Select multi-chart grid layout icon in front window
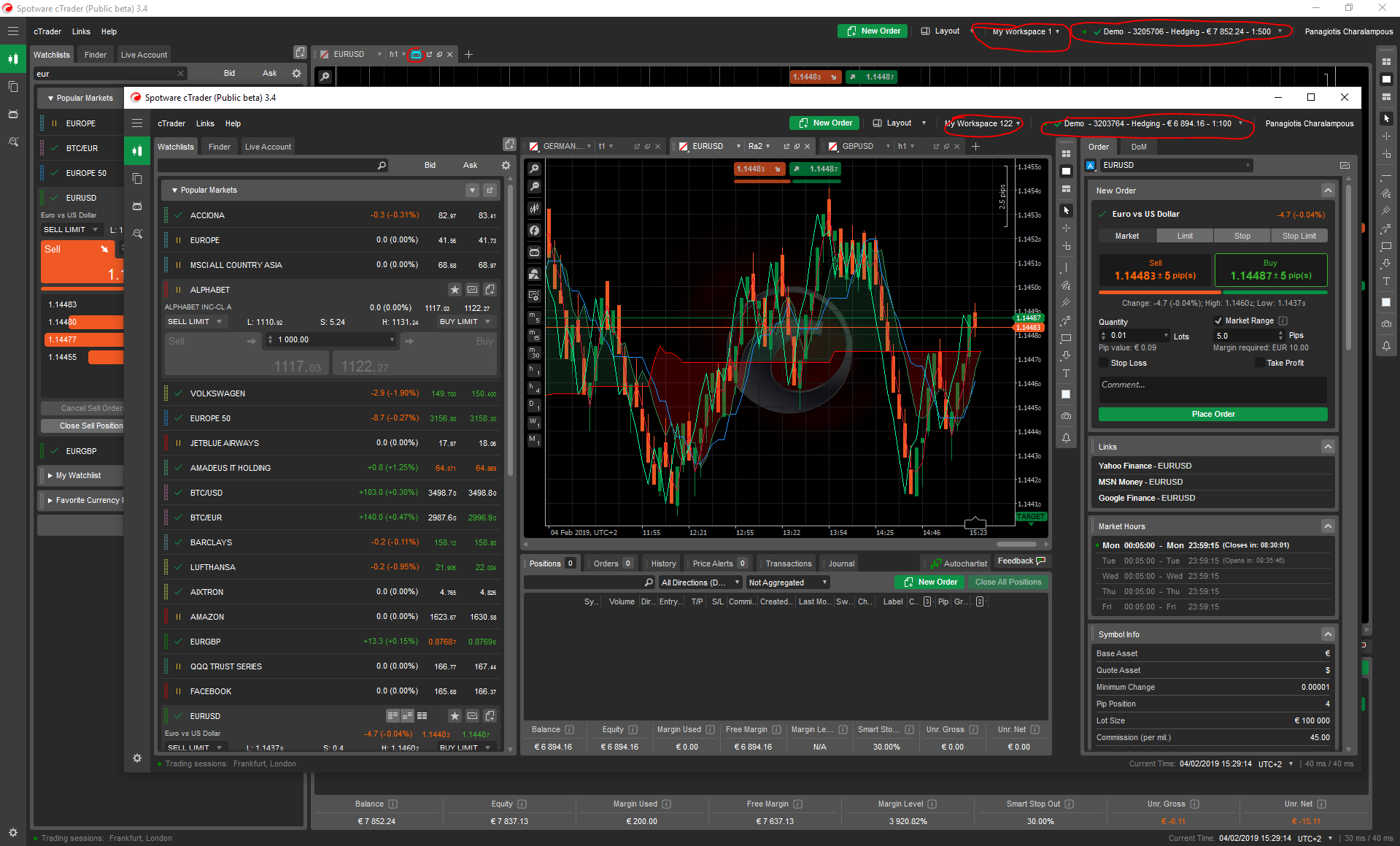Screen dimensions: 1400x846 1066,153
